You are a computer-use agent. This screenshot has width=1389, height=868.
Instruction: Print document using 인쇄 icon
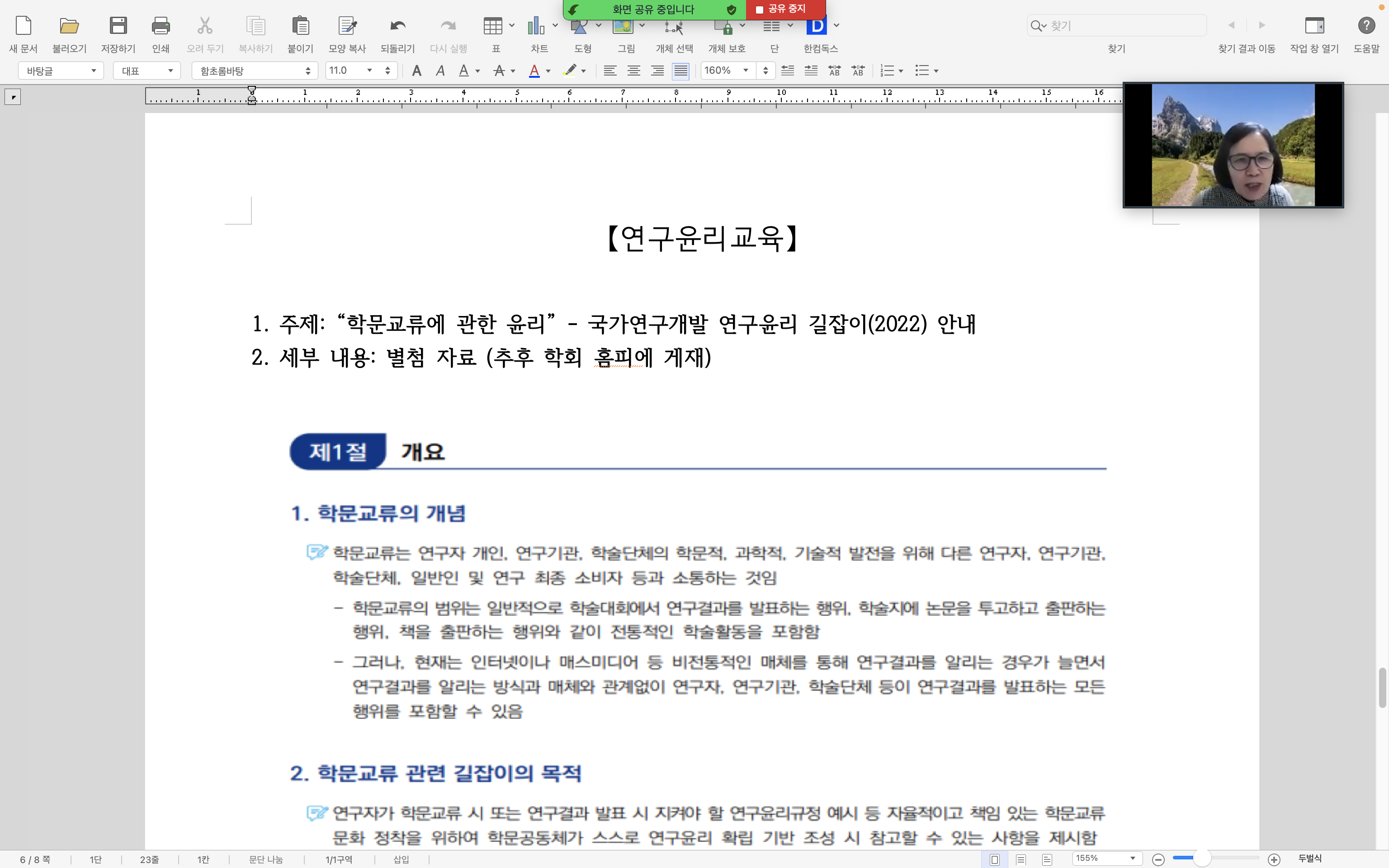point(161,26)
